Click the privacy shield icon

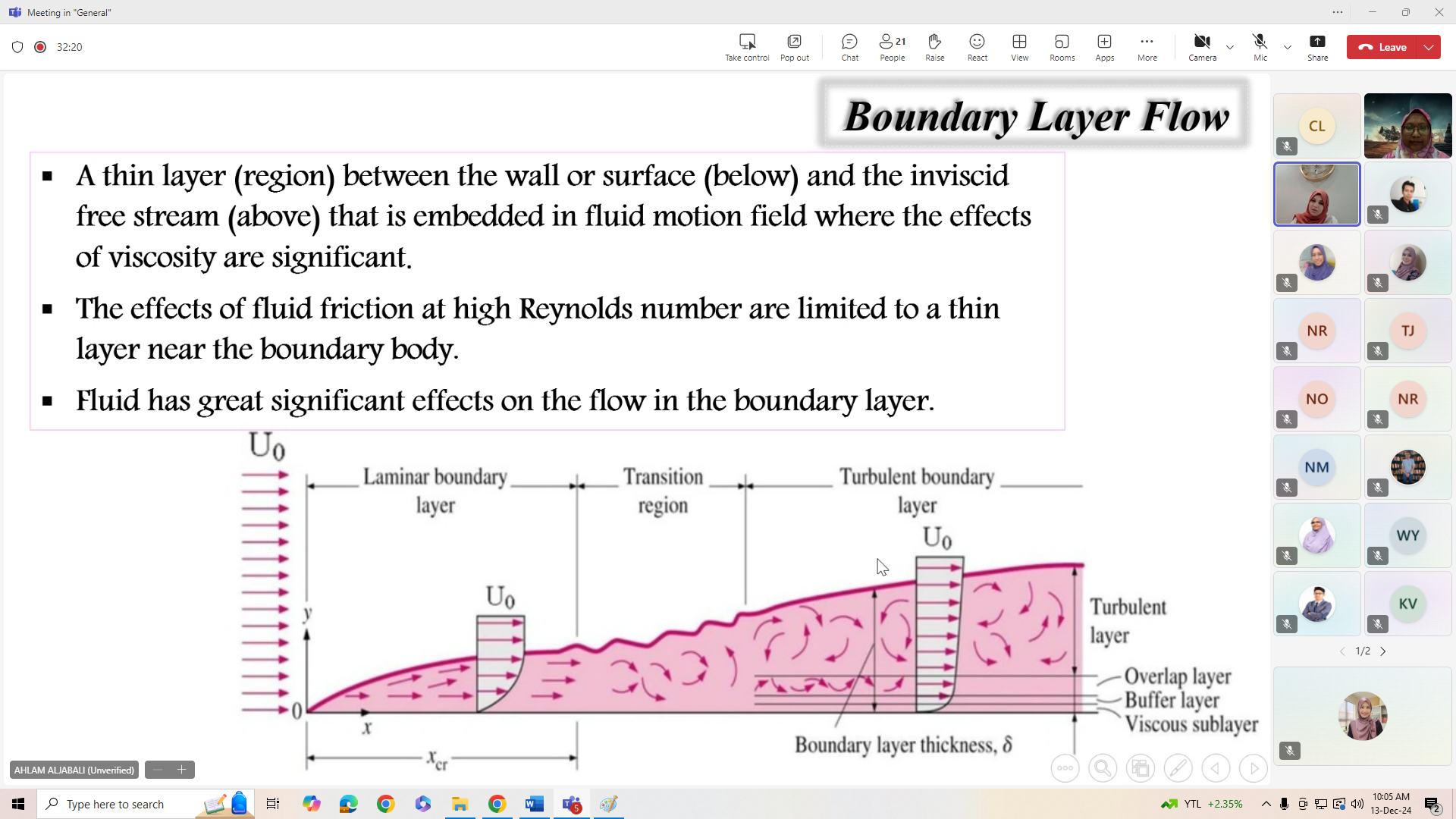coord(17,47)
